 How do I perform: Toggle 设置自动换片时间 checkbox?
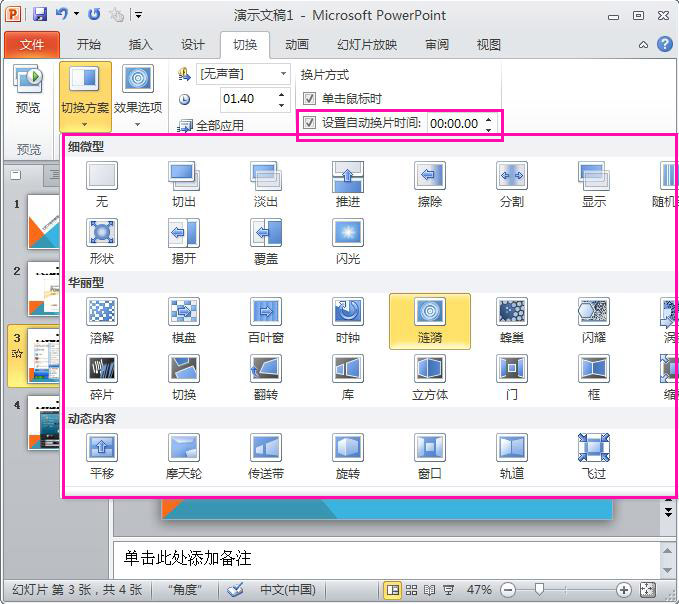[x=309, y=123]
